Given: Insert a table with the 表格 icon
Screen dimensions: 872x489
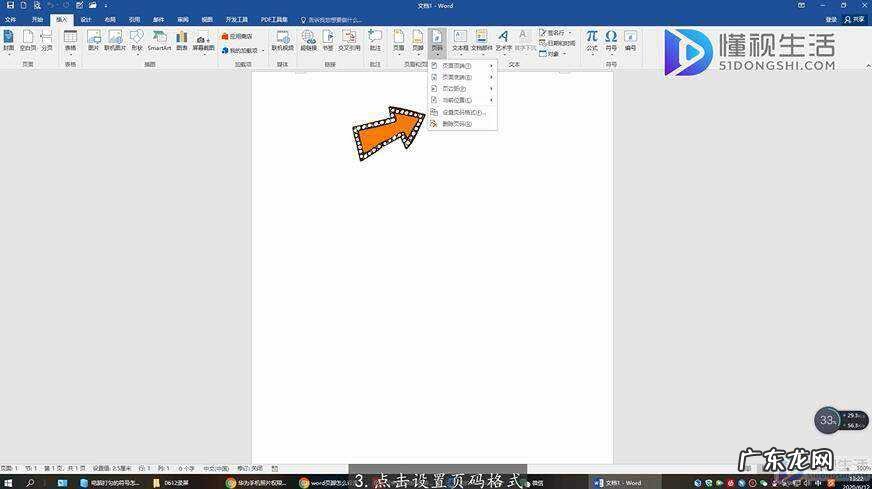Looking at the screenshot, I should pyautogui.click(x=70, y=40).
